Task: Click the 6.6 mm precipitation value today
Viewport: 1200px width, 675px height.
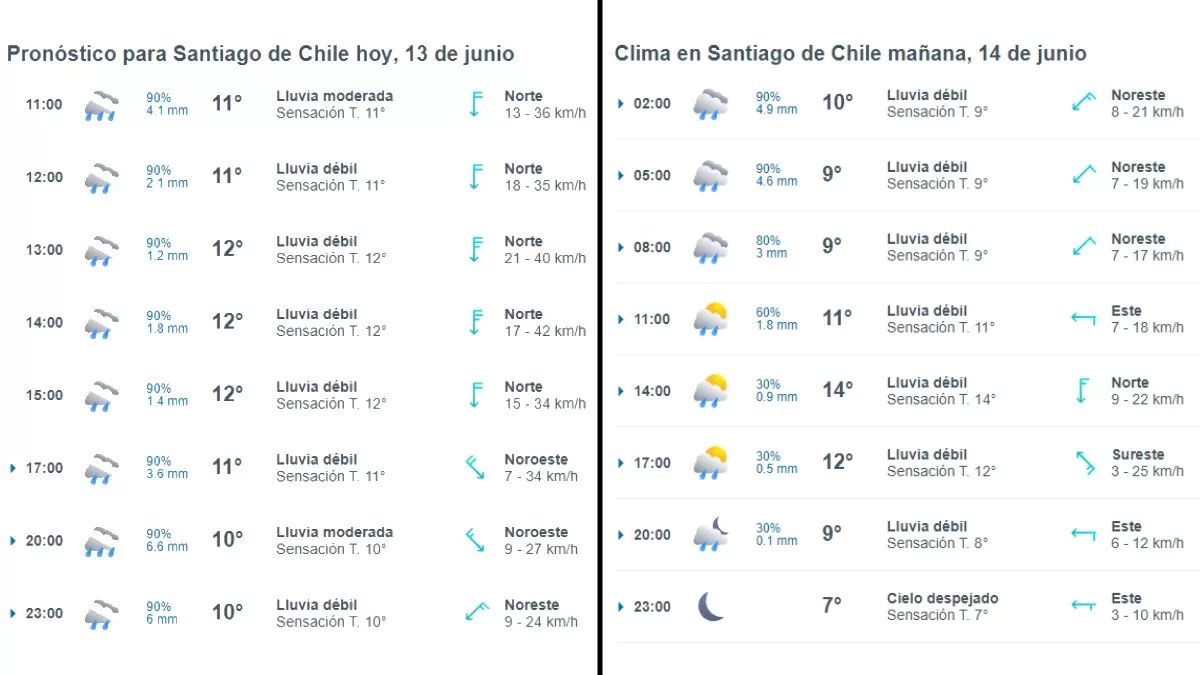Action: [x=166, y=547]
